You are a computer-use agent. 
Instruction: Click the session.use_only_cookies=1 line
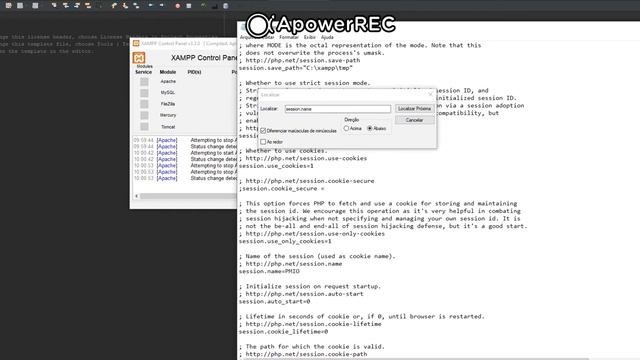click(285, 241)
